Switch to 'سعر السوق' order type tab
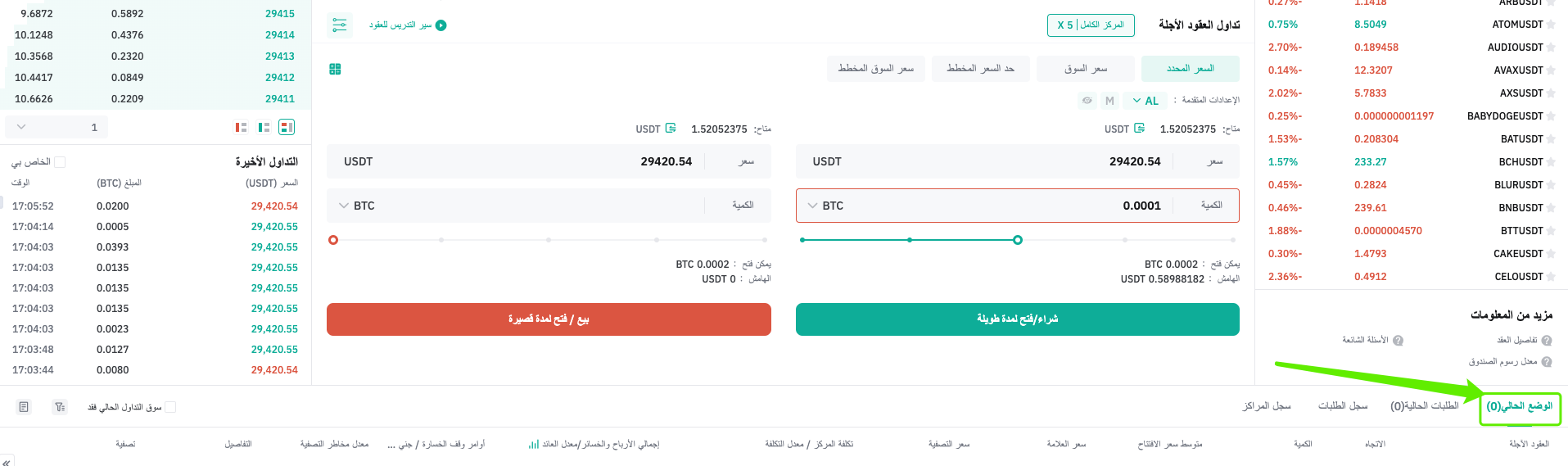 tap(1086, 69)
